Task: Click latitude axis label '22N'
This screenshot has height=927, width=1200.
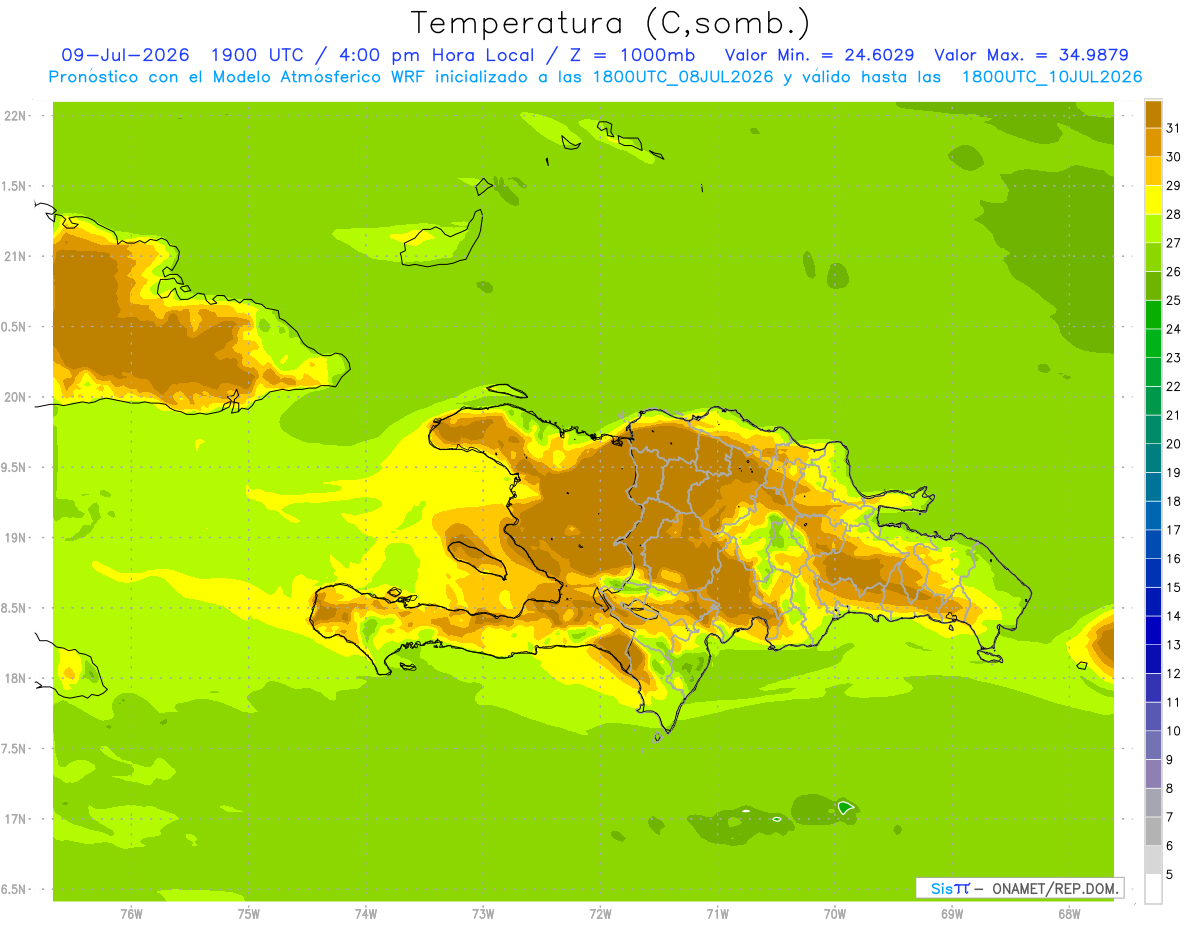Action: point(14,116)
